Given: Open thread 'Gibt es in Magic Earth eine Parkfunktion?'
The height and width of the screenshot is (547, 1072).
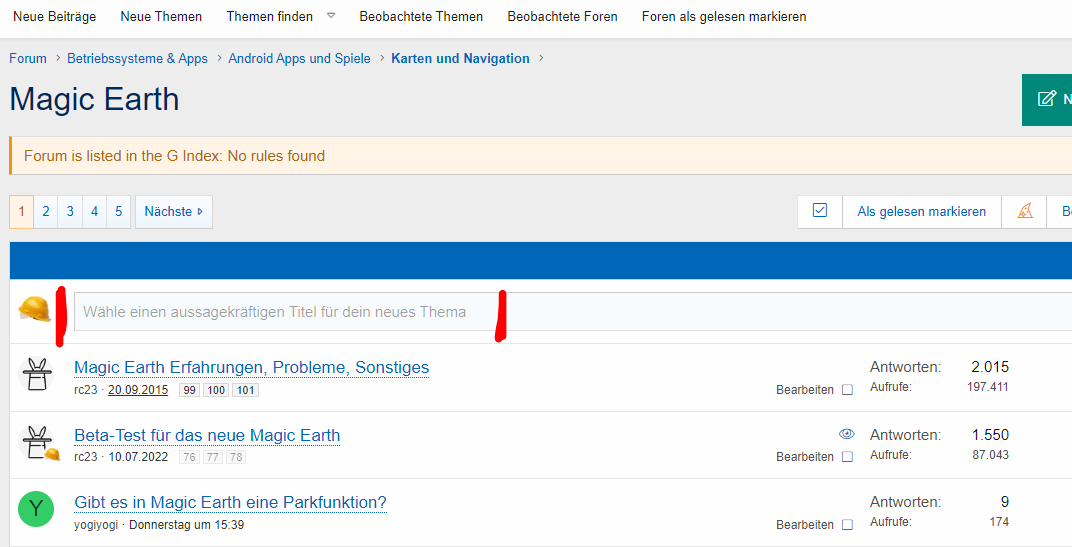Looking at the screenshot, I should [x=230, y=502].
